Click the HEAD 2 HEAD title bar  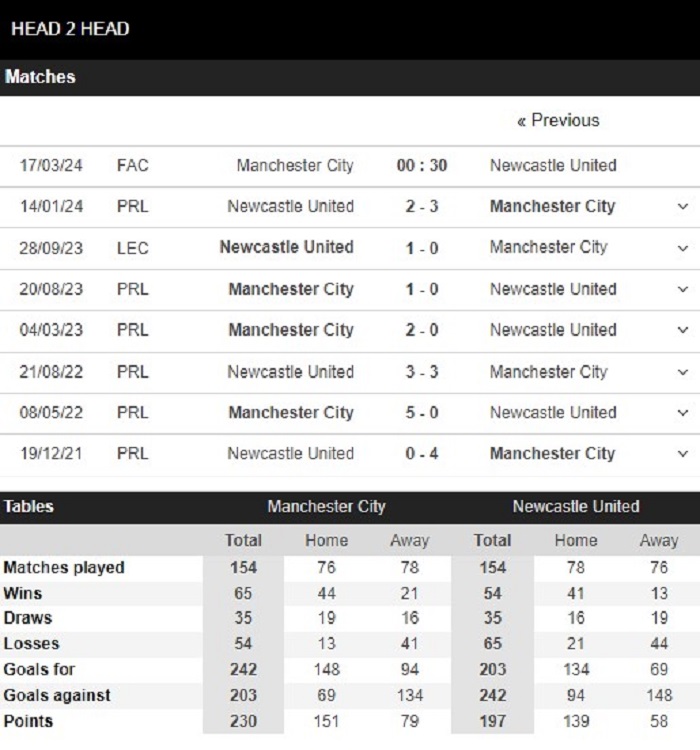pyautogui.click(x=350, y=29)
